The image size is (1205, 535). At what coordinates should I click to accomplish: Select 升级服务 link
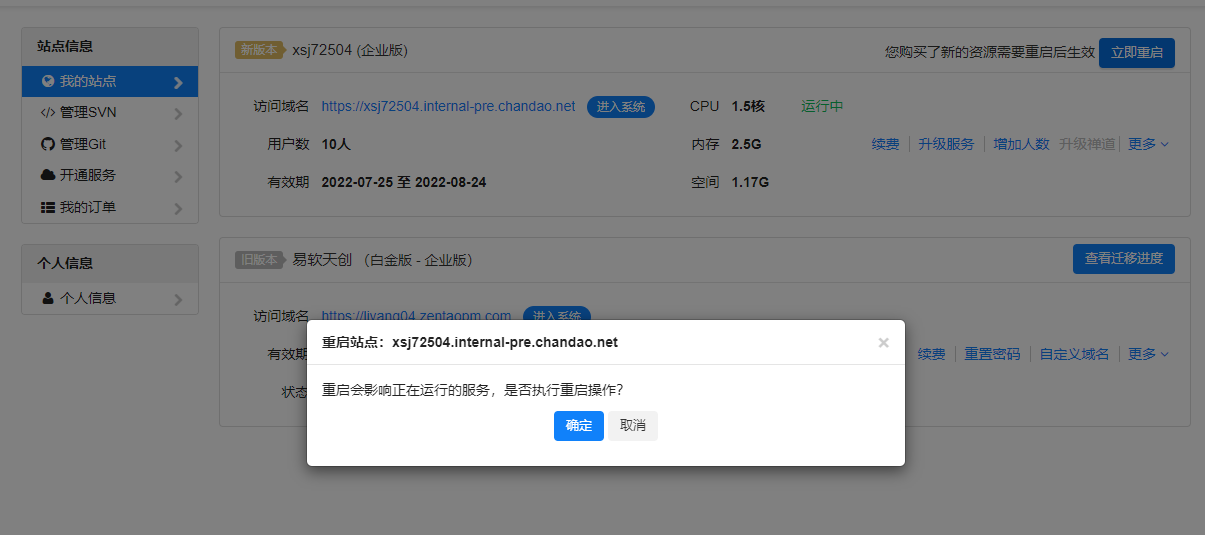946,144
